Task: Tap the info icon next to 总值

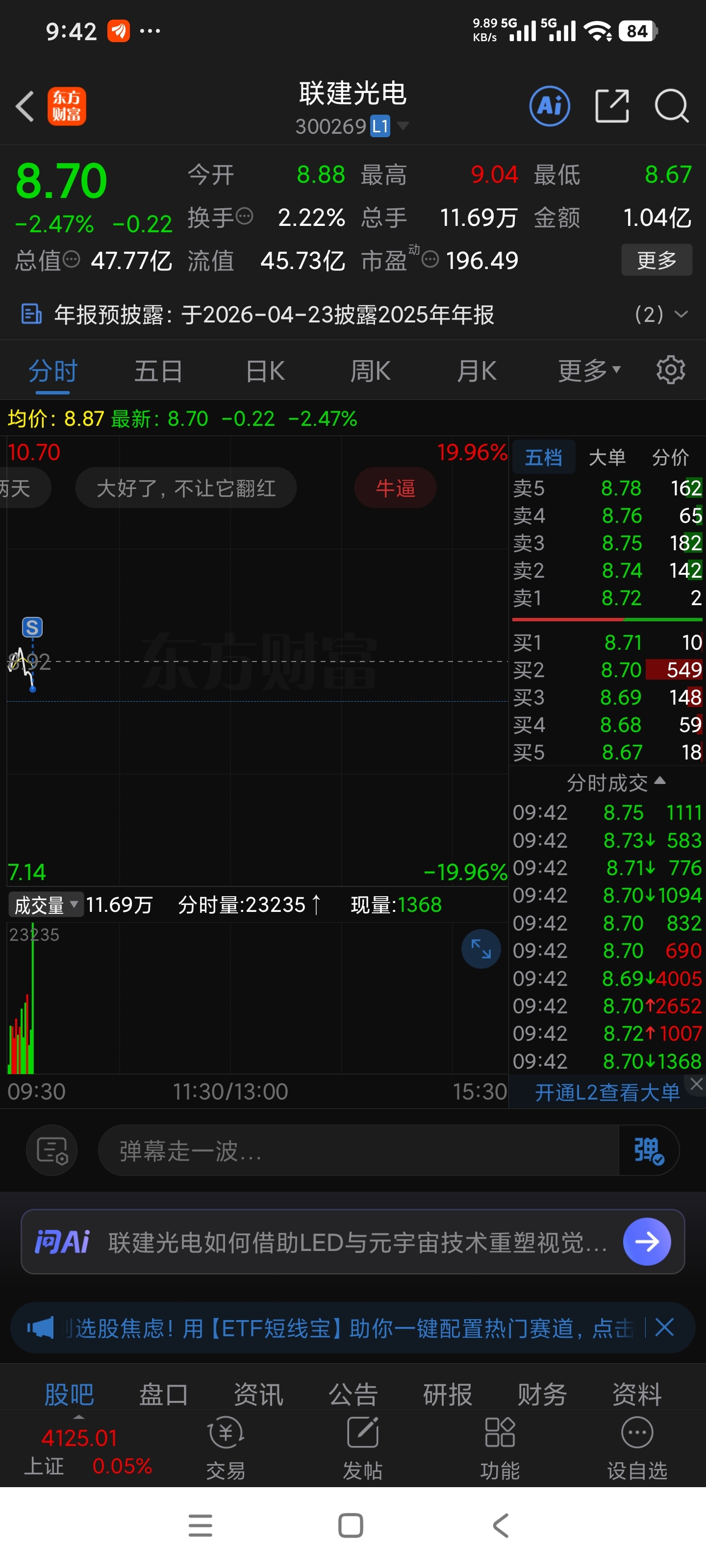Action: coord(71,260)
